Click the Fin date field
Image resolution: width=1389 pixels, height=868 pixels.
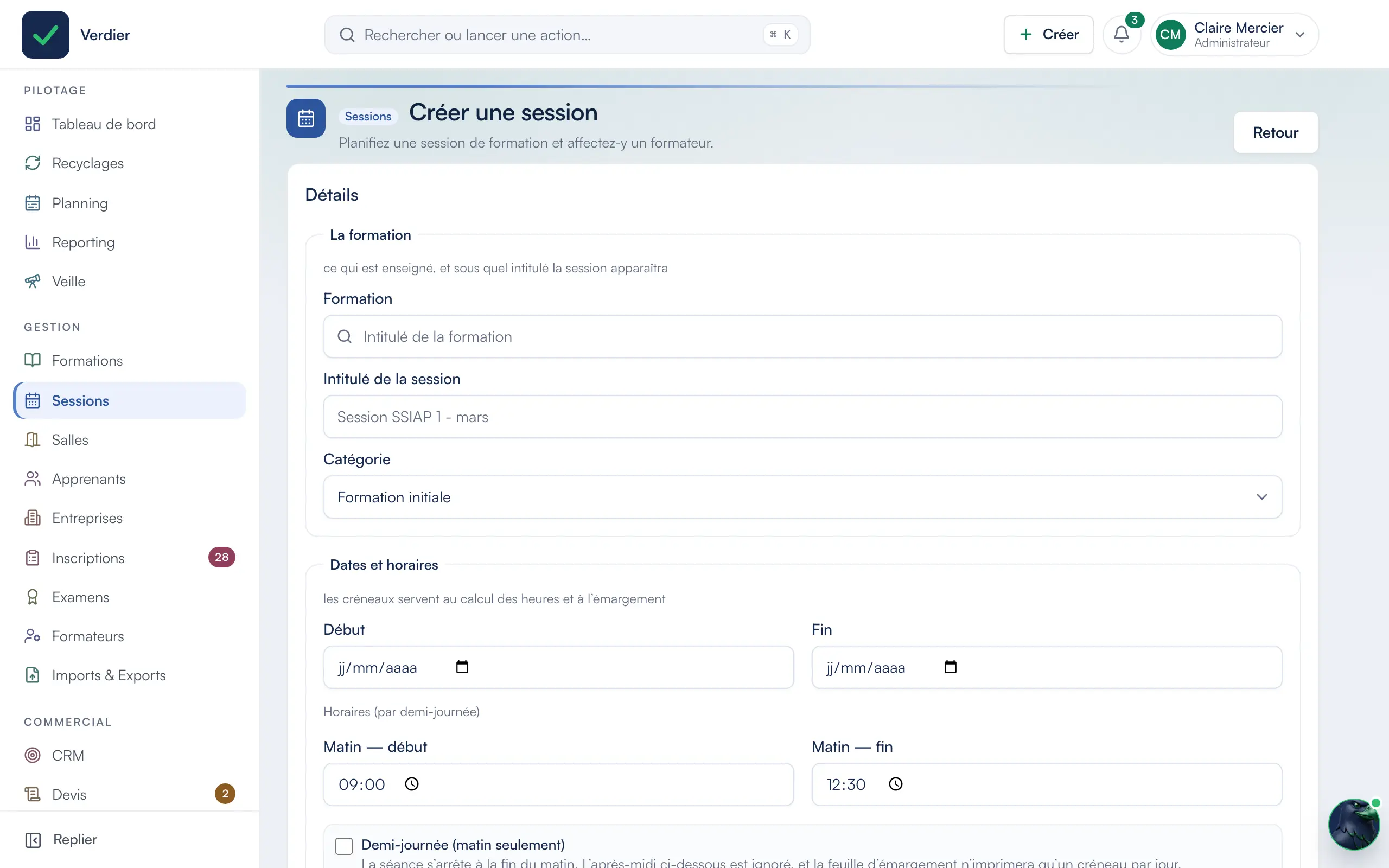point(1046,667)
